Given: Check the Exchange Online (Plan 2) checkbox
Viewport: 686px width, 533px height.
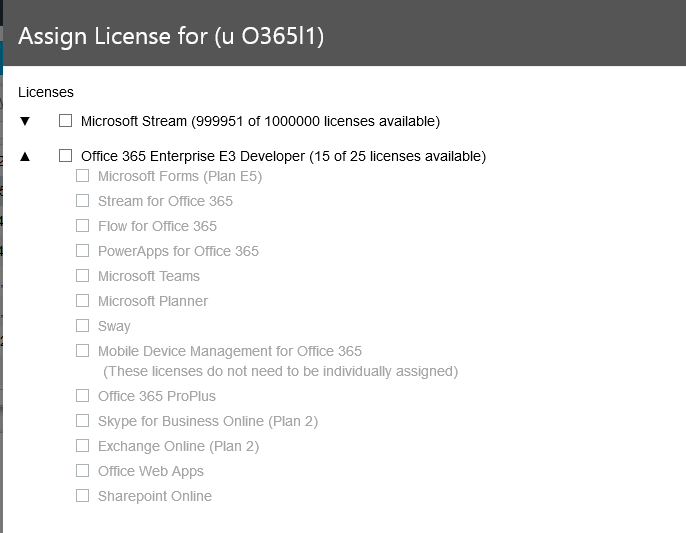Looking at the screenshot, I should click(x=82, y=445).
